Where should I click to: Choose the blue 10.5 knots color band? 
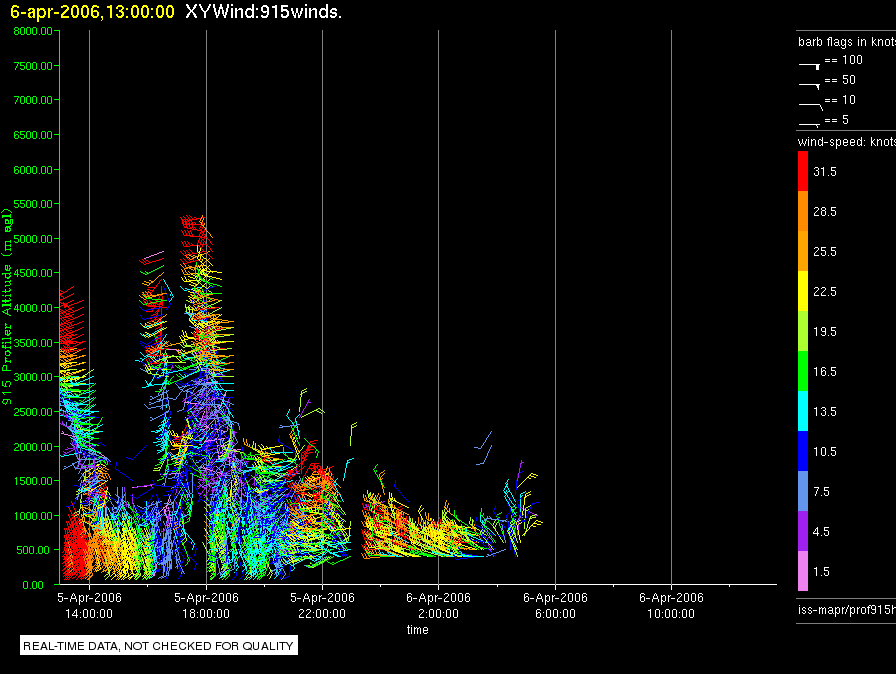tap(802, 451)
